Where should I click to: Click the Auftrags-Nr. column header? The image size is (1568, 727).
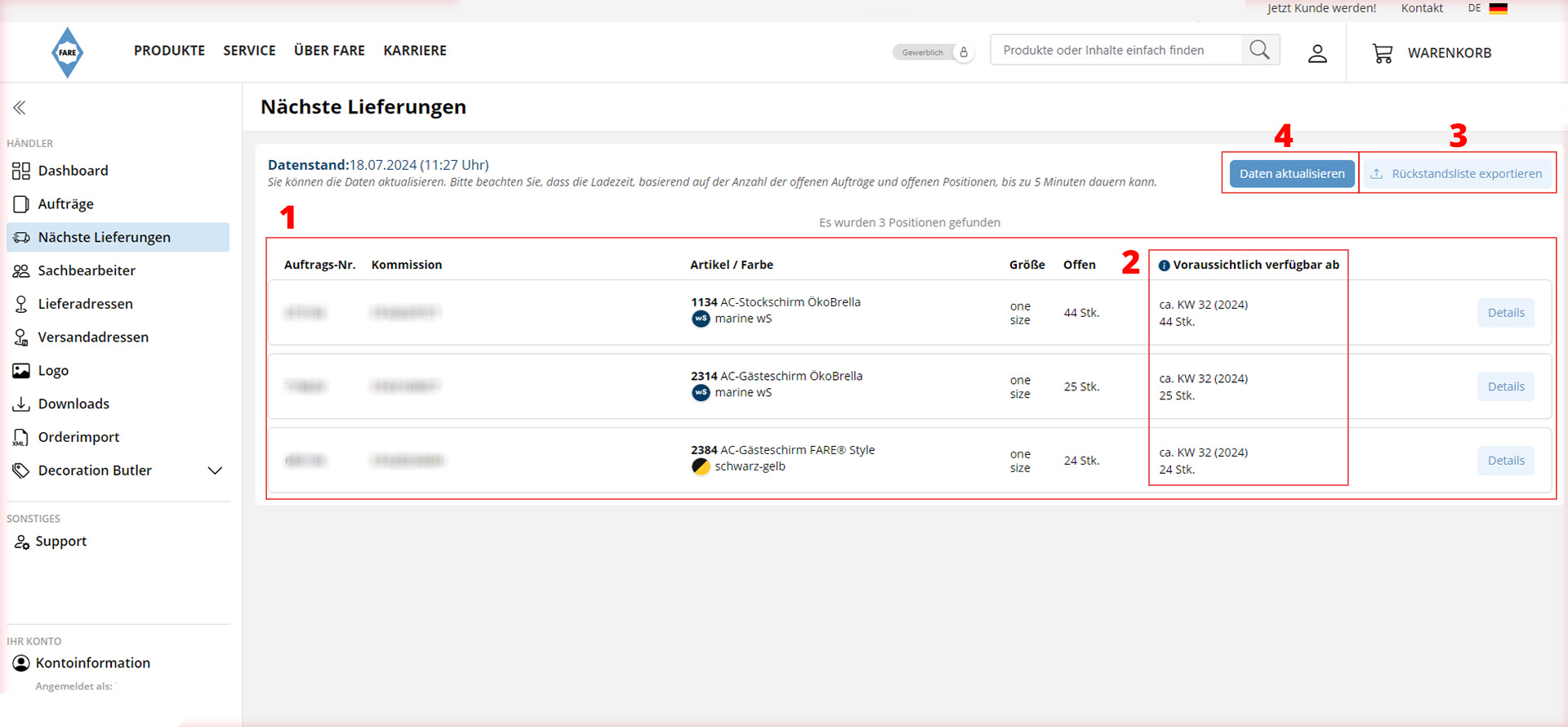[x=319, y=265]
